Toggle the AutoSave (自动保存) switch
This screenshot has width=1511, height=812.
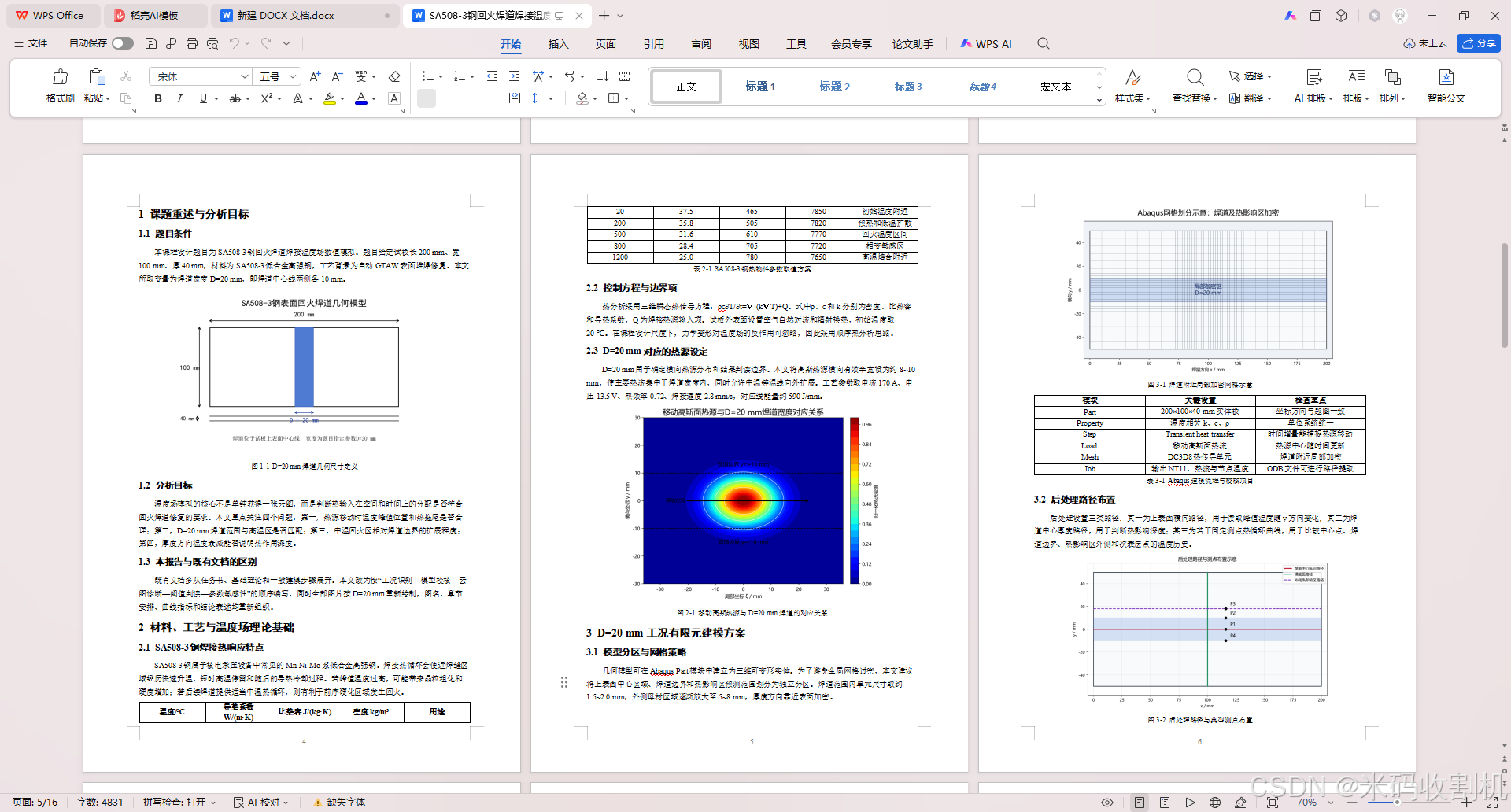tap(123, 43)
